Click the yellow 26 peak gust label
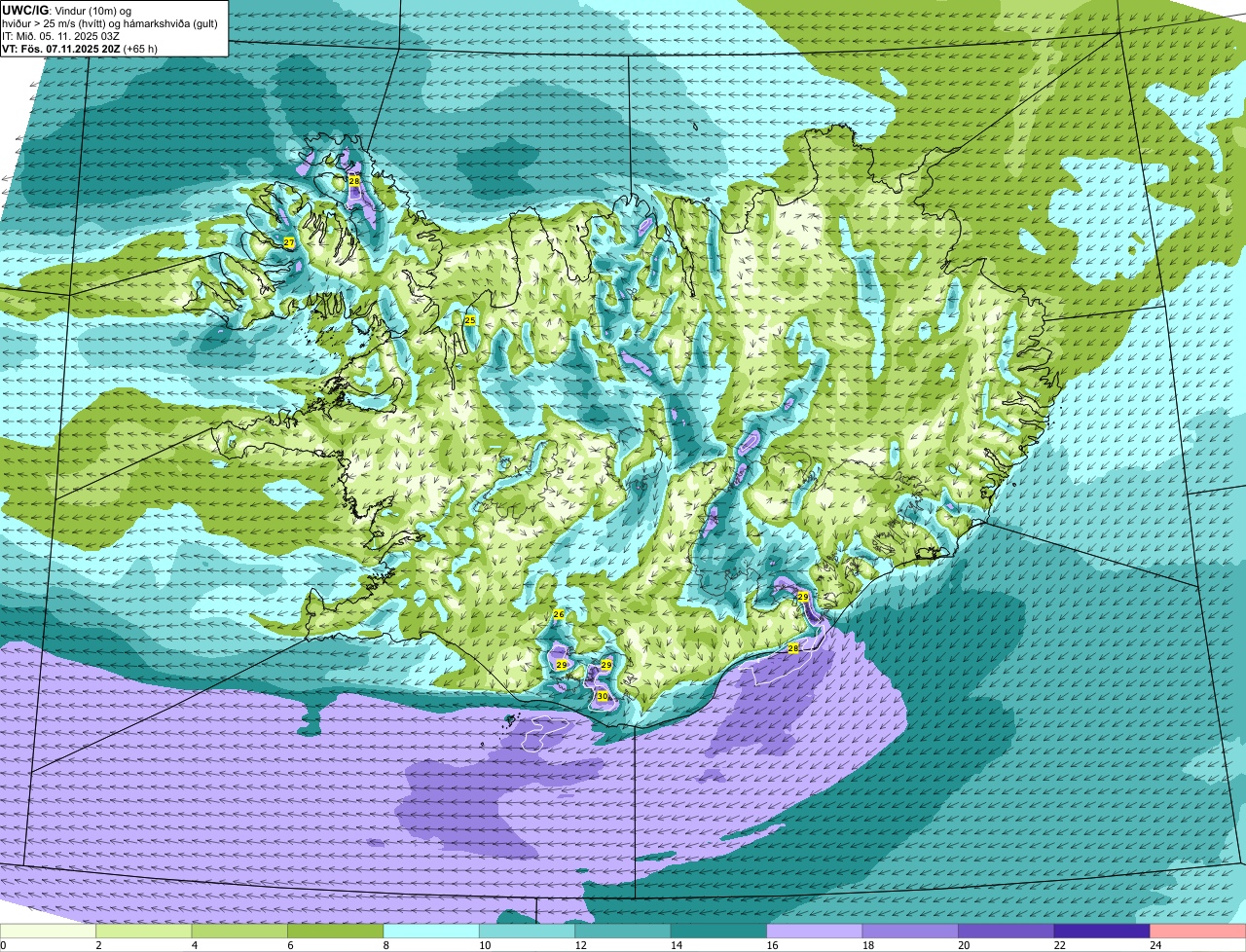 559,614
